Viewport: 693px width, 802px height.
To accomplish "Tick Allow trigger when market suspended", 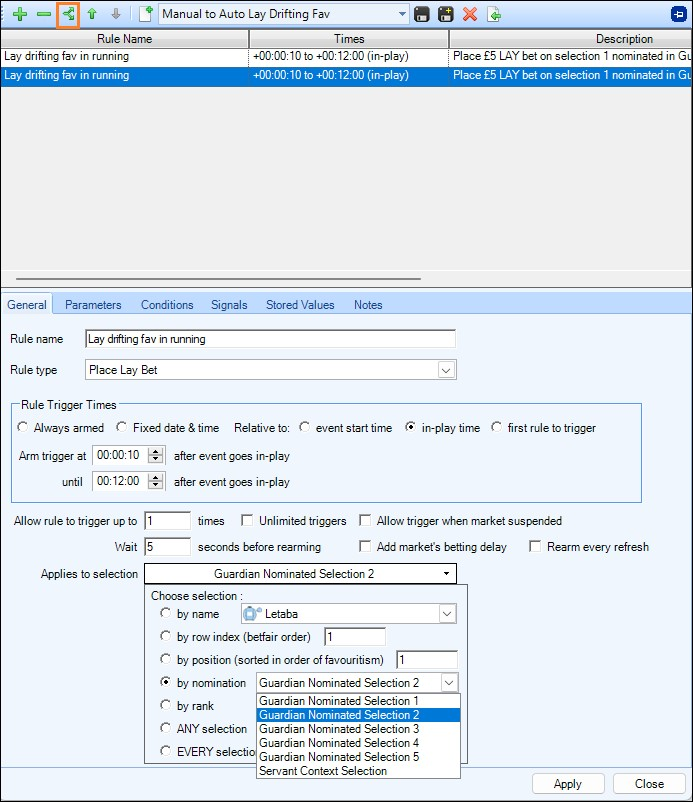I will (x=365, y=520).
